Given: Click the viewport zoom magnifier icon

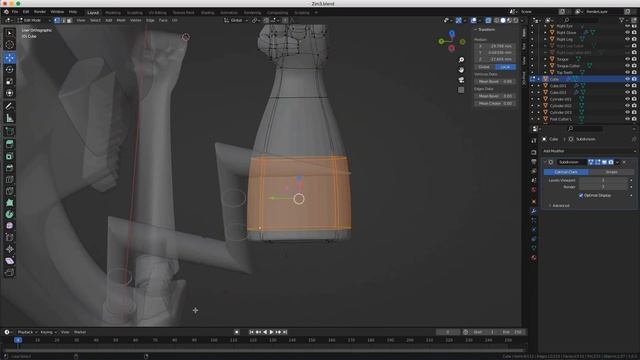Looking at the screenshot, I should tap(461, 60).
